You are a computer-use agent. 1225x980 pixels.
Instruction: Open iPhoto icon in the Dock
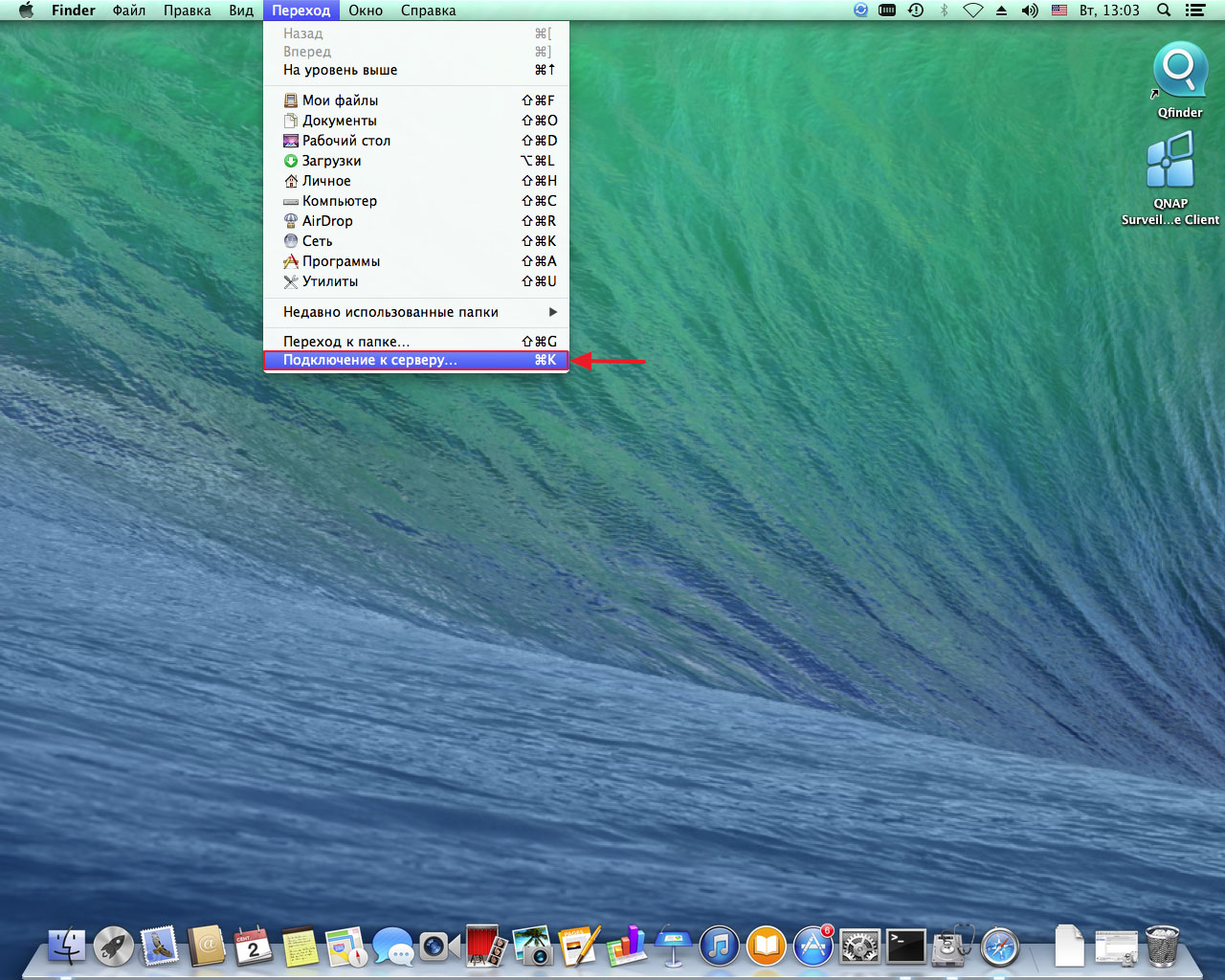(x=532, y=947)
